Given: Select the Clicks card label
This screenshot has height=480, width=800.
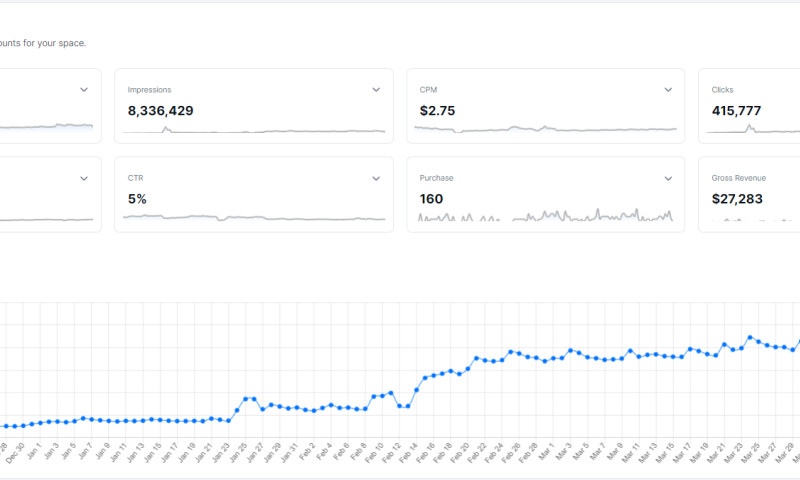Looking at the screenshot, I should 722,90.
